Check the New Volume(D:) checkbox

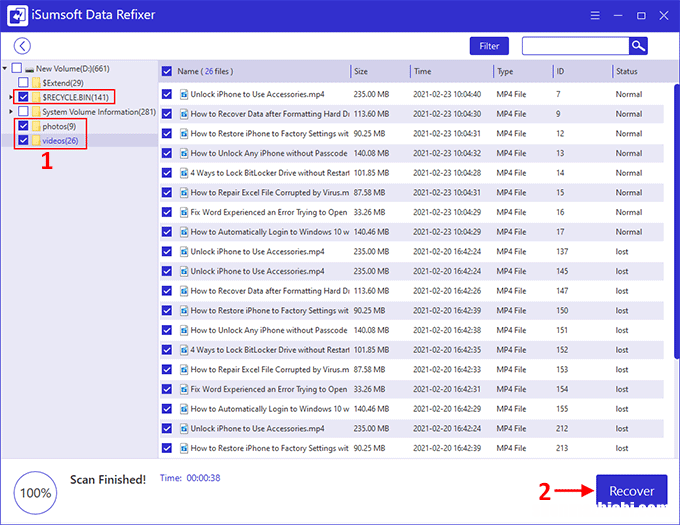coord(16,68)
